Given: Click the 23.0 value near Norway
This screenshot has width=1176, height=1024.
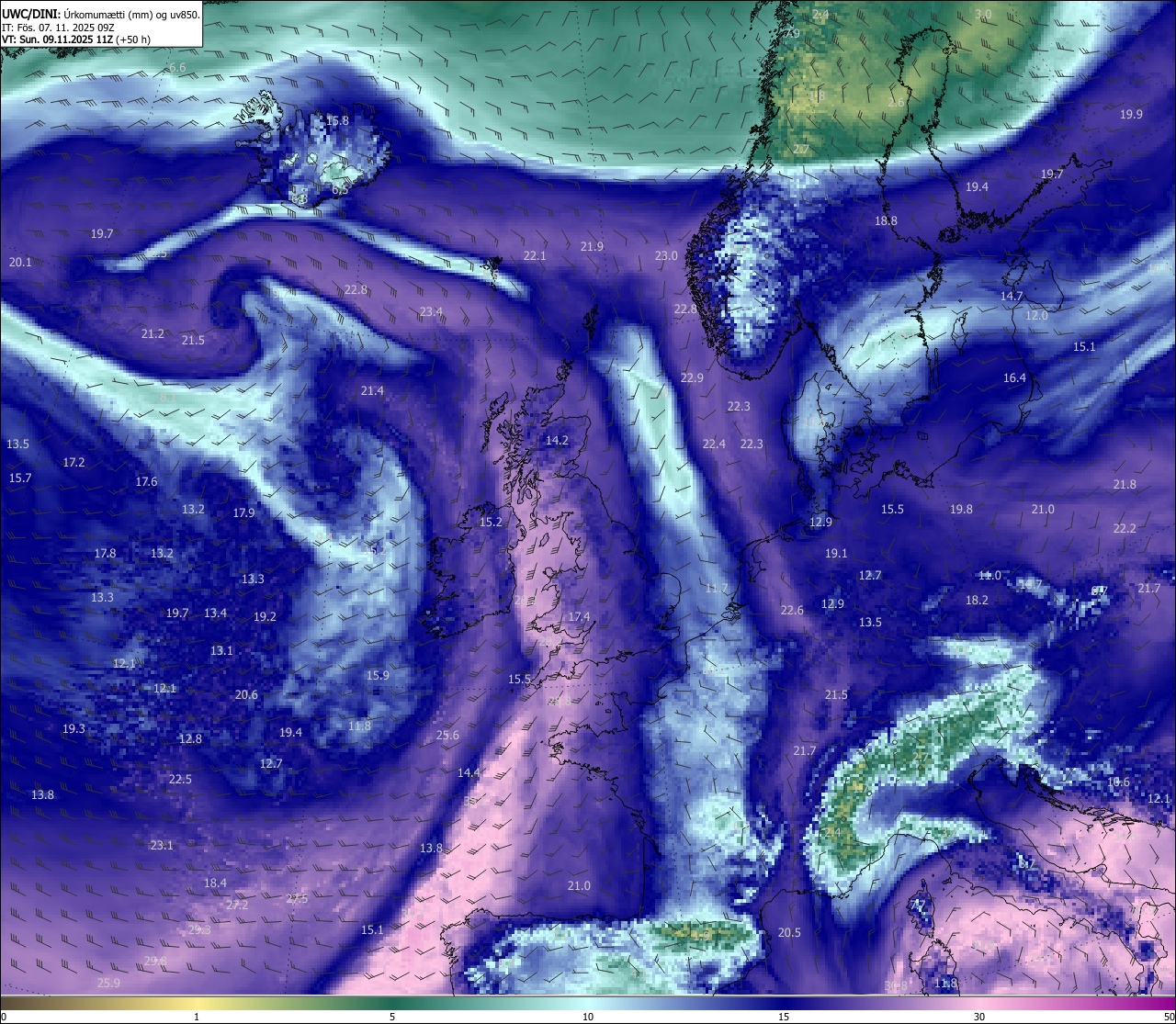Looking at the screenshot, I should pyautogui.click(x=665, y=255).
